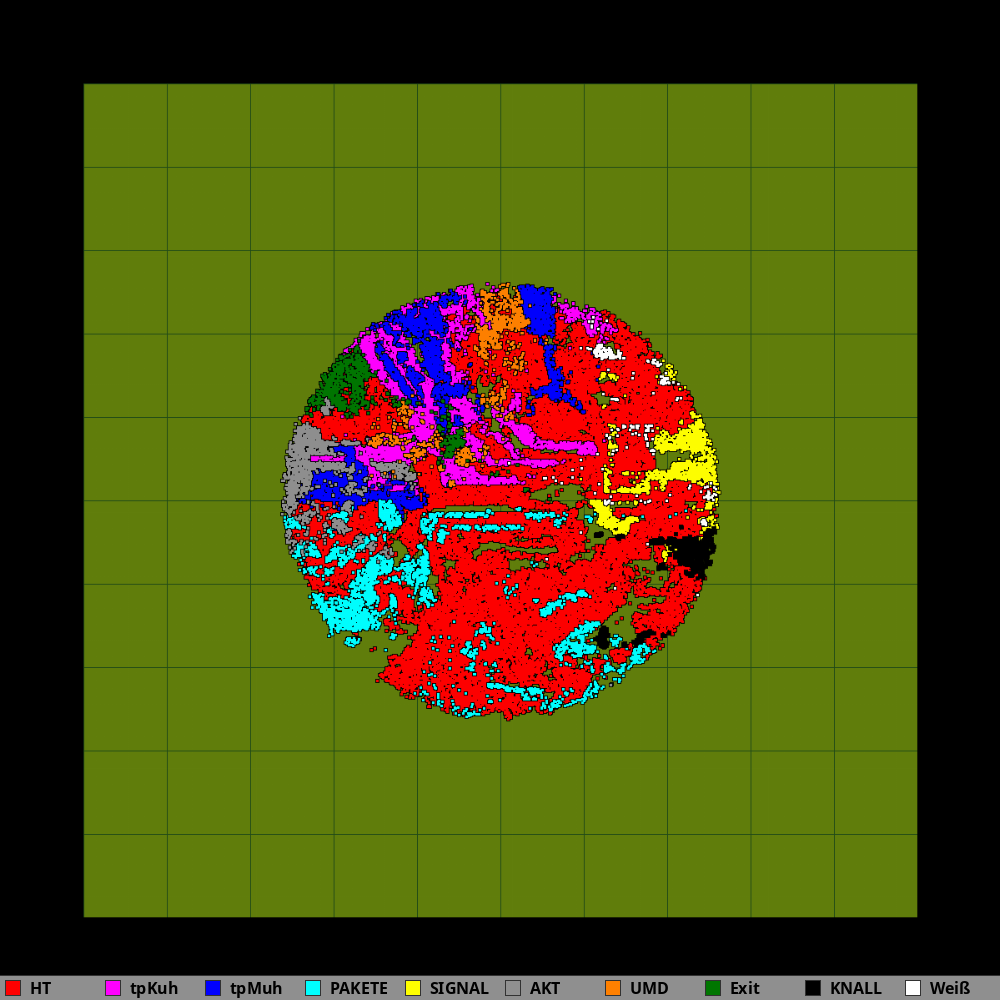Select the gray AKT legend swatch
Image resolution: width=1000 pixels, height=1000 pixels.
513,988
